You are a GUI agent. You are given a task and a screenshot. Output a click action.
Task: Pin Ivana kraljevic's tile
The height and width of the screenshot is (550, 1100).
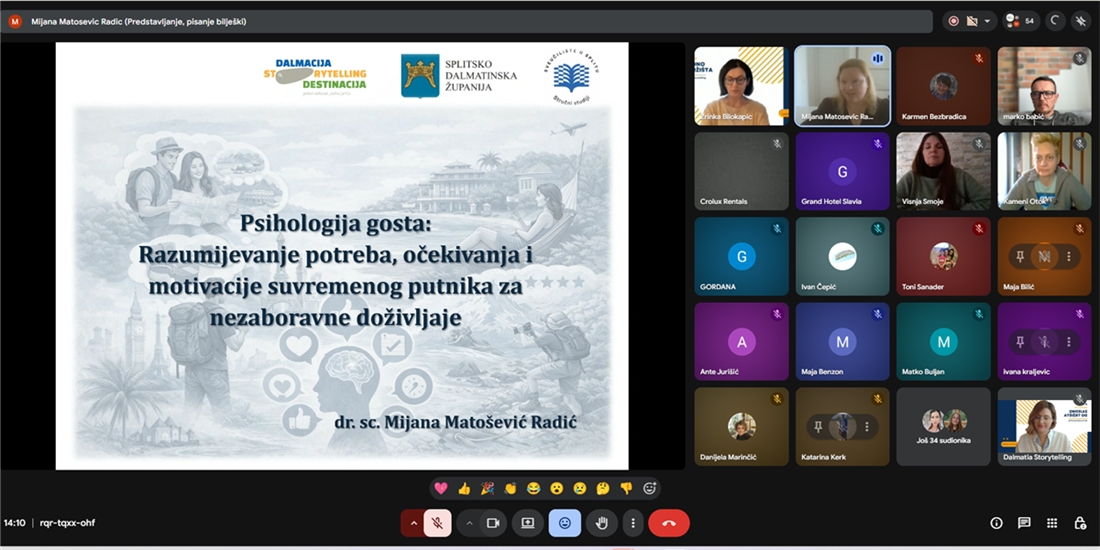pyautogui.click(x=1021, y=342)
